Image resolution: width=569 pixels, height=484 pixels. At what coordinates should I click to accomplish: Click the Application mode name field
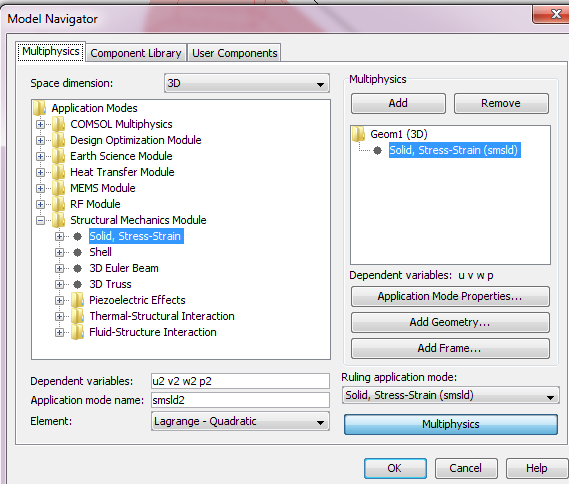click(240, 400)
